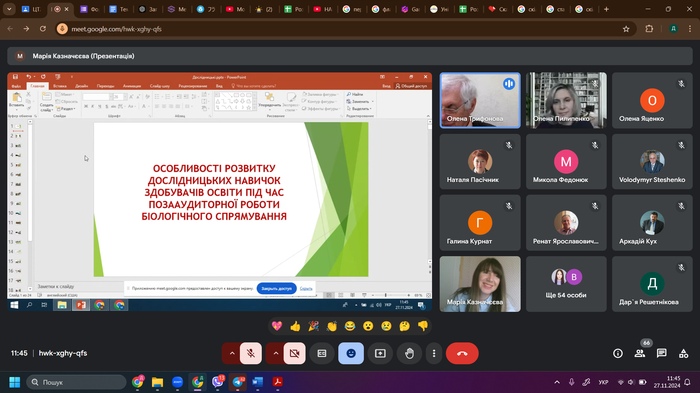Open new tab with plus button
Viewport: 700px width, 393px height.
tap(606, 9)
